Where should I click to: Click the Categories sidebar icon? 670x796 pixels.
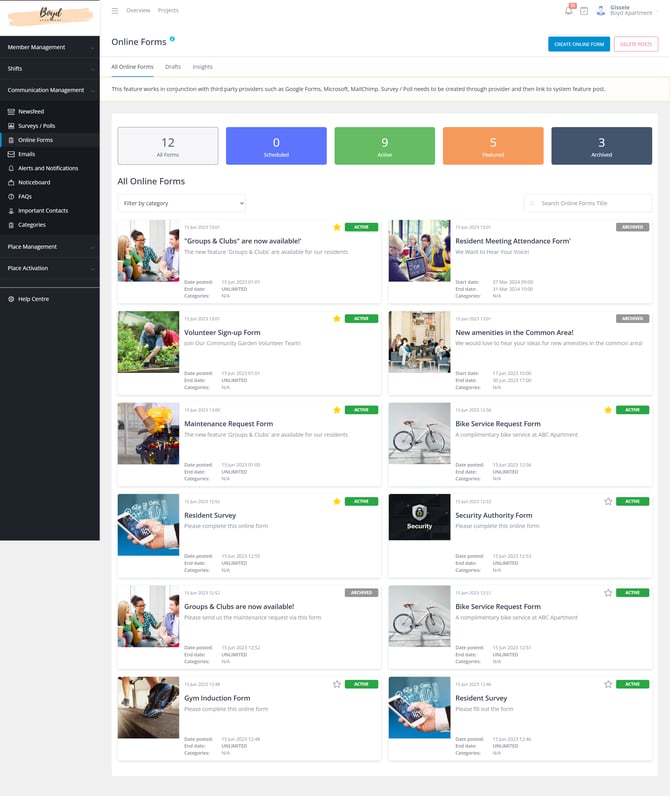(11, 225)
